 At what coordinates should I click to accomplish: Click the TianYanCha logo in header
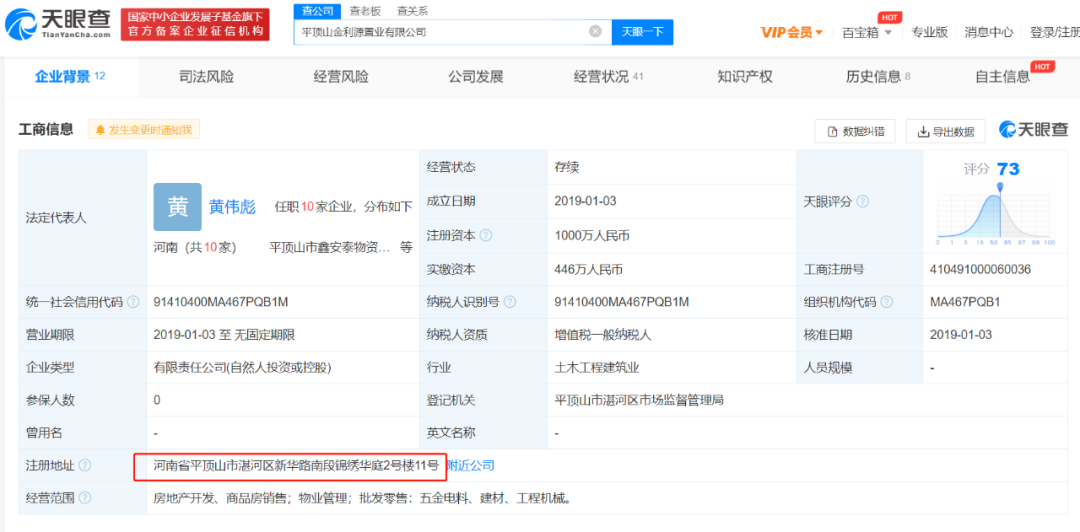(58, 23)
